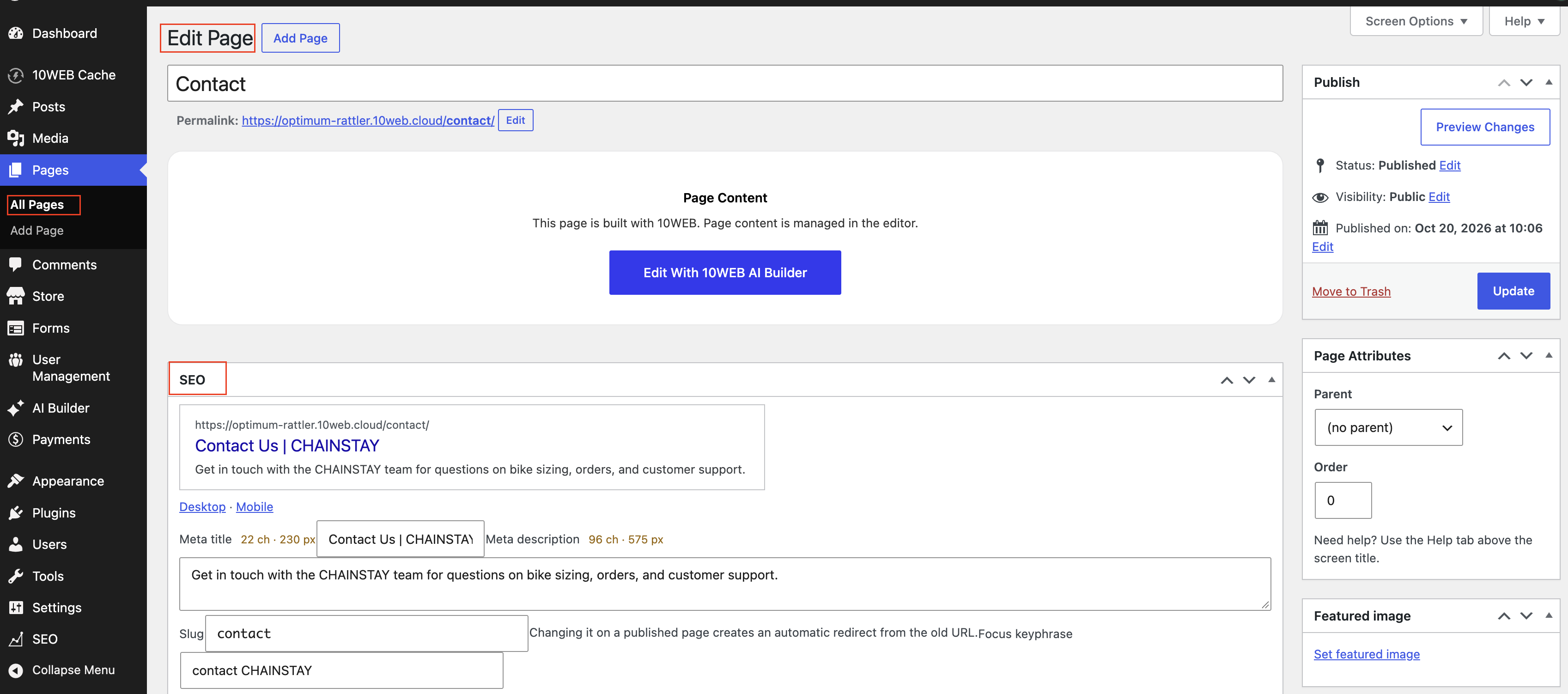Click the Move to Trash link

[x=1351, y=292]
